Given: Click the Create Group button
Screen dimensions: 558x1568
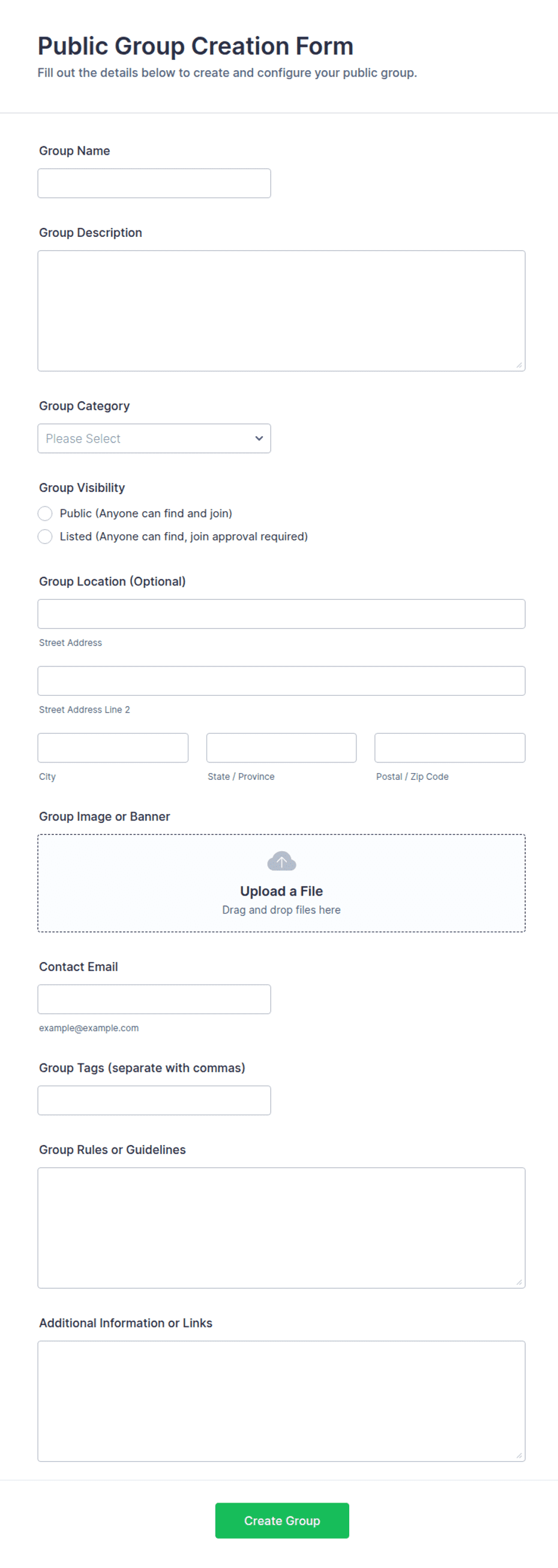Looking at the screenshot, I should click(282, 1521).
